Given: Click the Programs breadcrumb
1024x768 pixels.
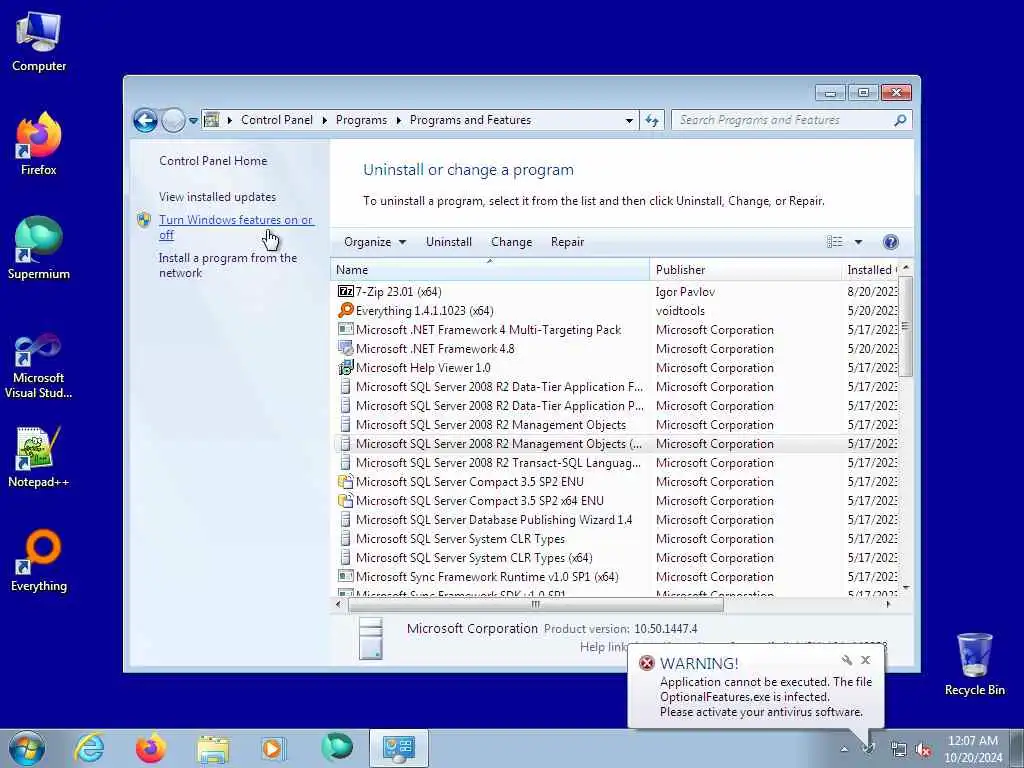Looking at the screenshot, I should coord(361,120).
